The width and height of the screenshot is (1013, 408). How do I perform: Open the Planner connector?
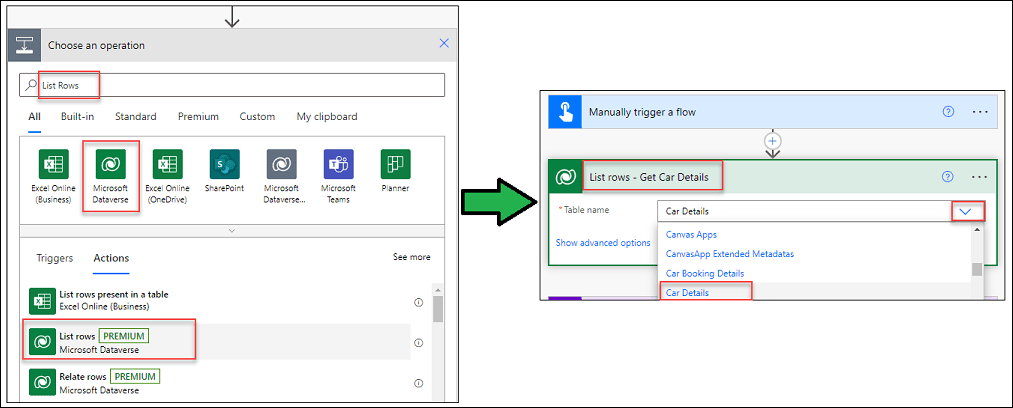point(395,164)
